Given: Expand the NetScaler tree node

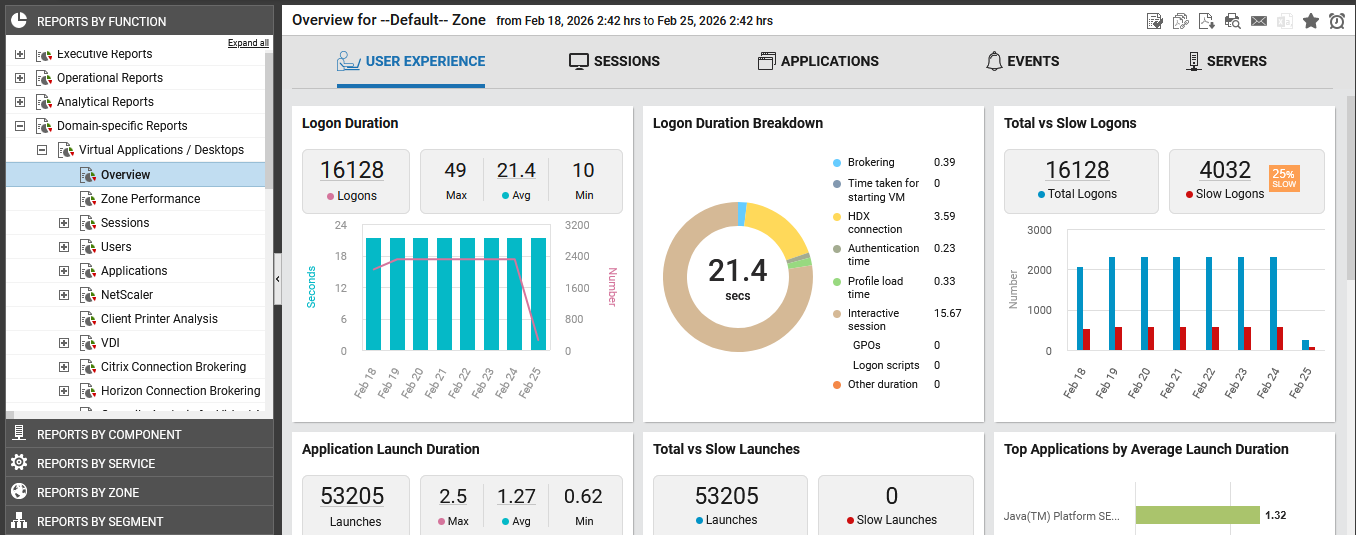Looking at the screenshot, I should tap(64, 295).
